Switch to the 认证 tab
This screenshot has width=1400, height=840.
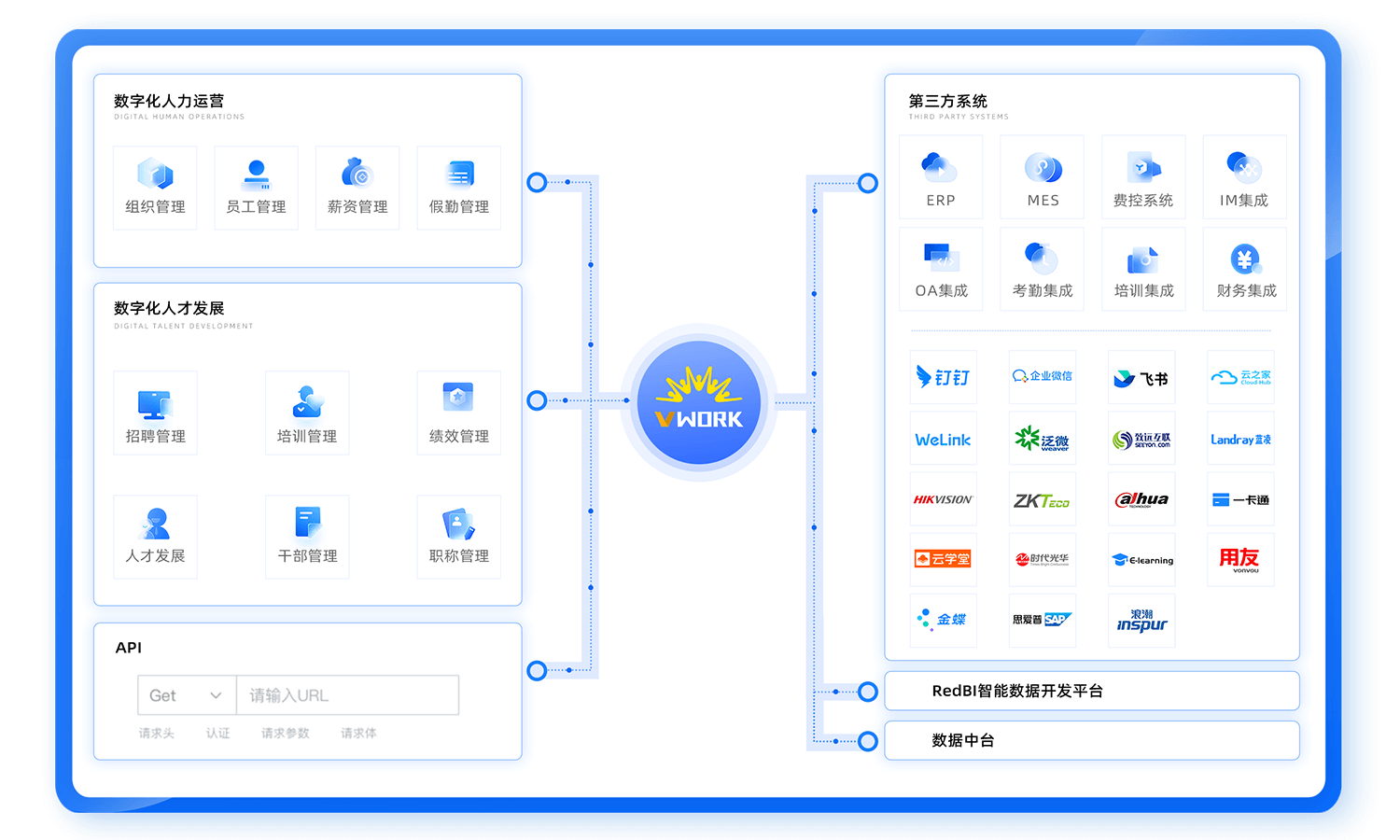217,734
